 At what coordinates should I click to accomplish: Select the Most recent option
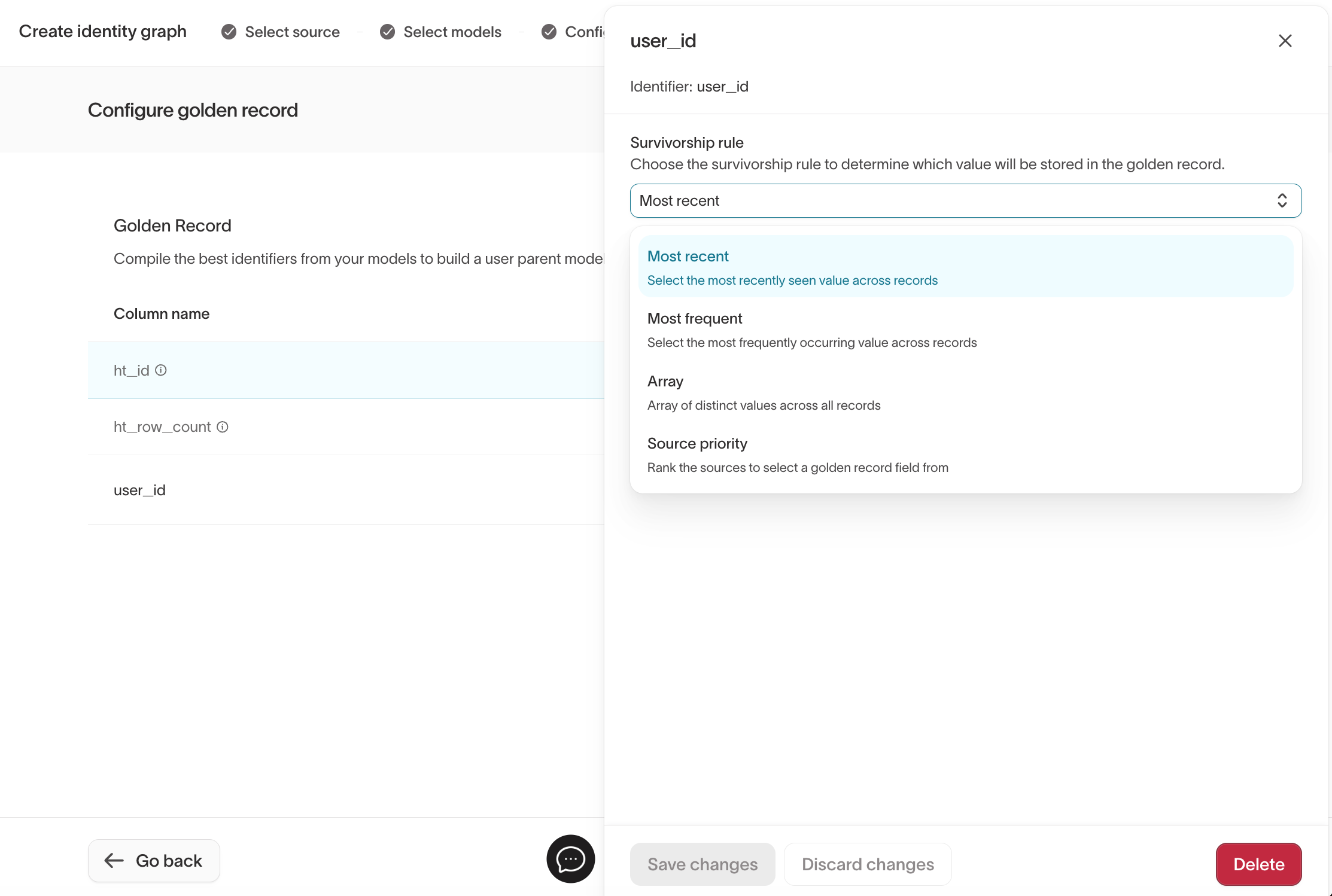(x=965, y=267)
